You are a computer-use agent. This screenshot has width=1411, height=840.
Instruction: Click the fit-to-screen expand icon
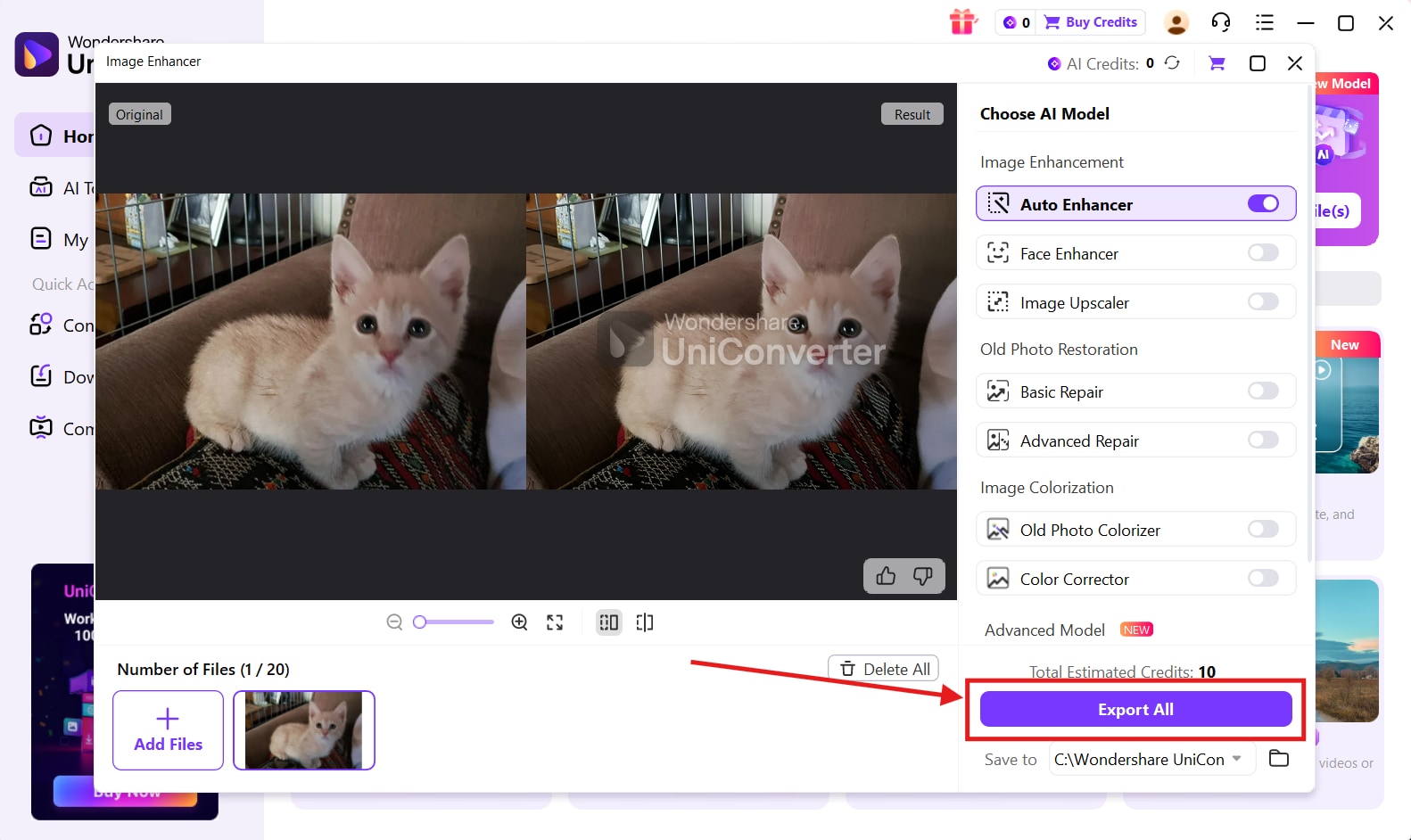tap(555, 622)
